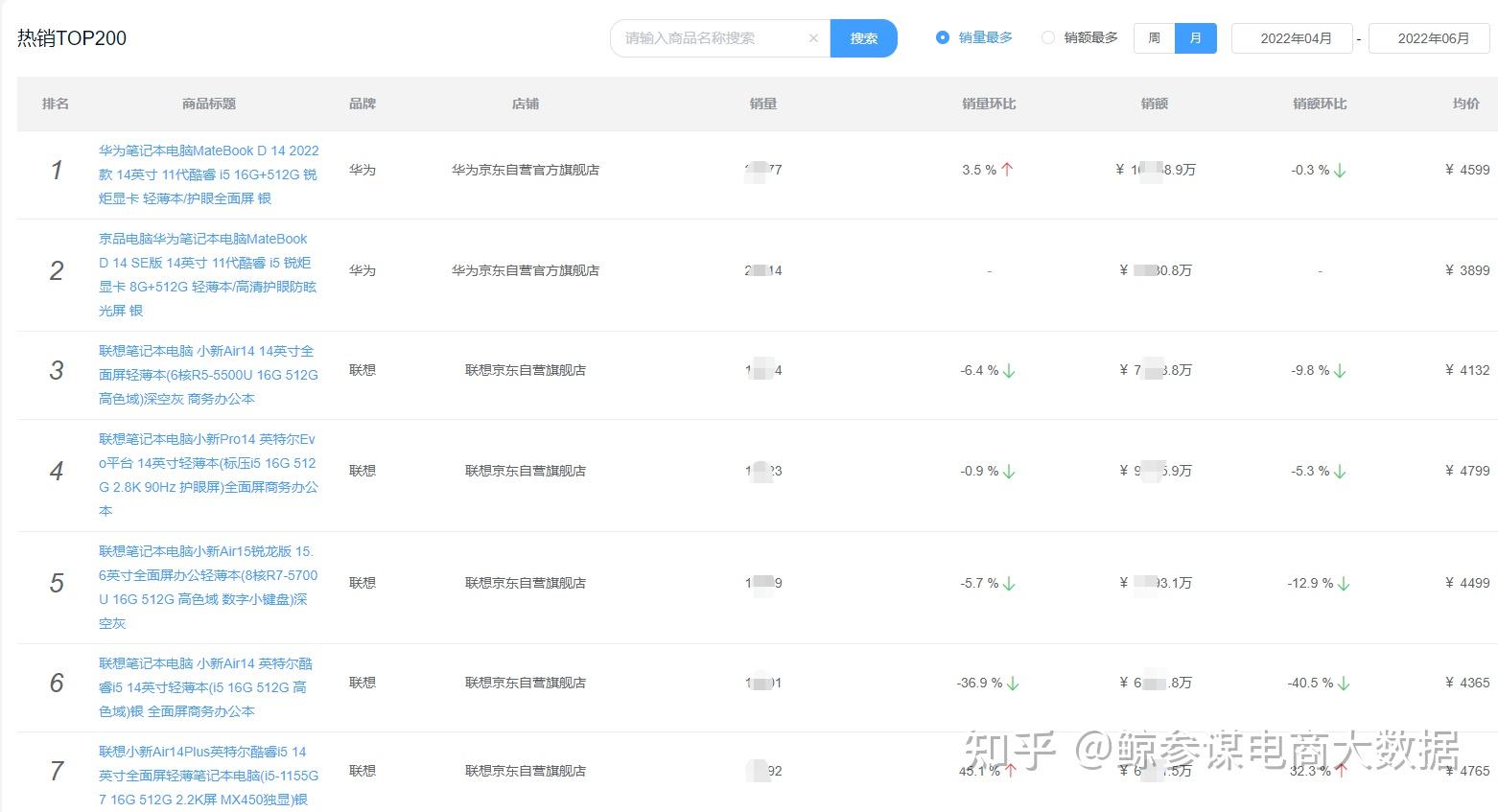Select the 销额最多 radio option

[1080, 37]
